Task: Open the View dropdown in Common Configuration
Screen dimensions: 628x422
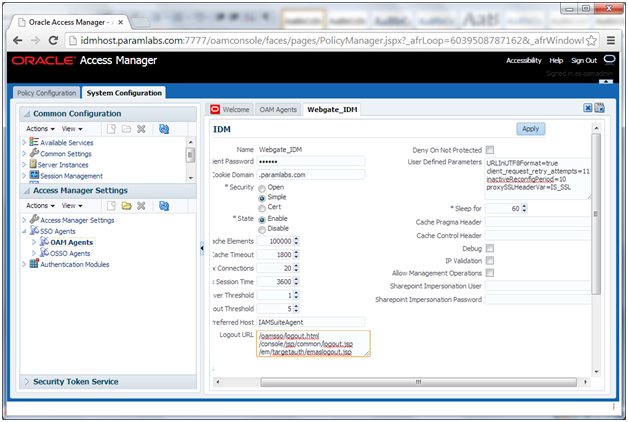Action: [x=72, y=129]
